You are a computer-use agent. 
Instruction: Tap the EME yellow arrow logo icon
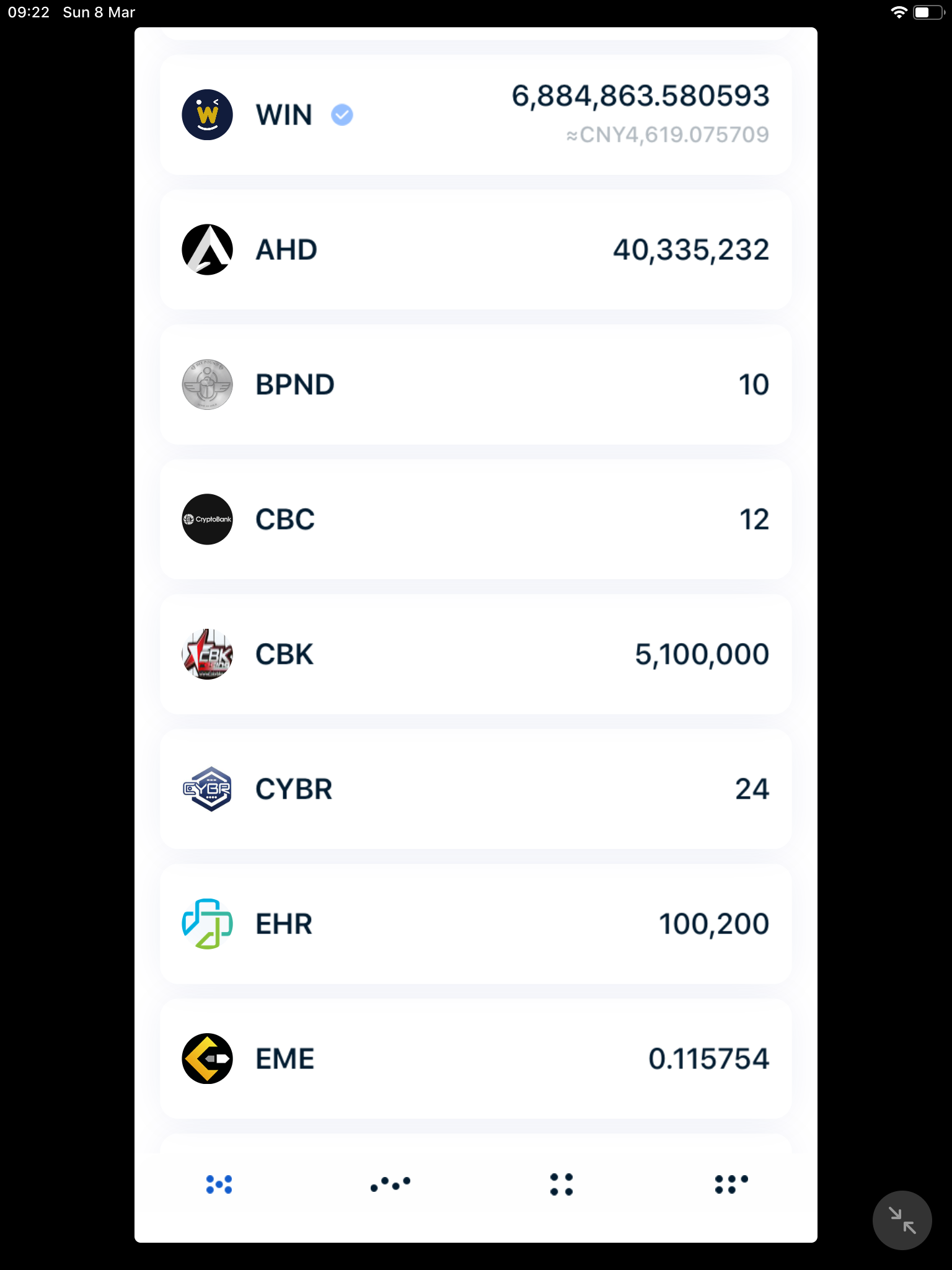click(207, 1059)
